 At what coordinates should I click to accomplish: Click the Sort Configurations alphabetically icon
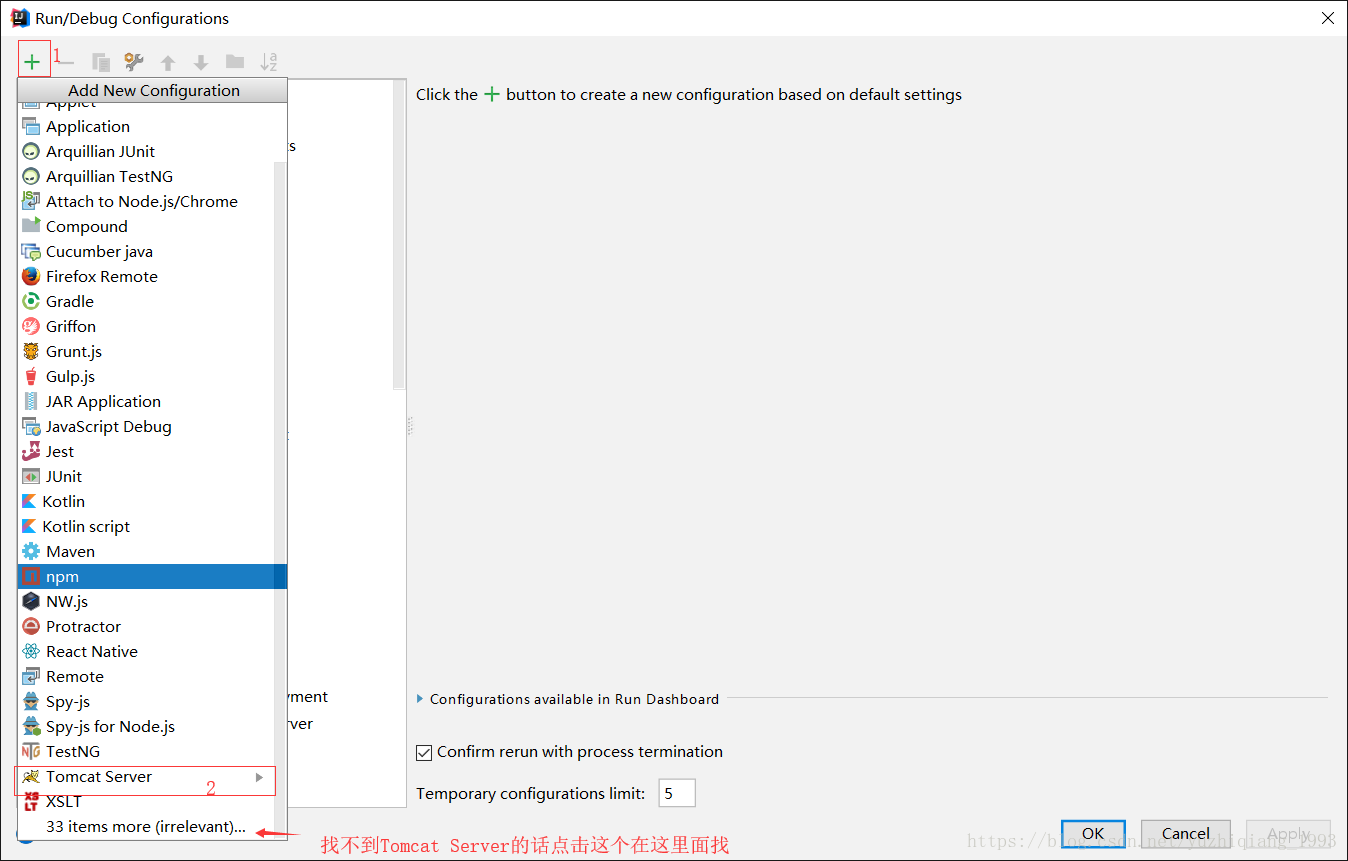point(269,62)
